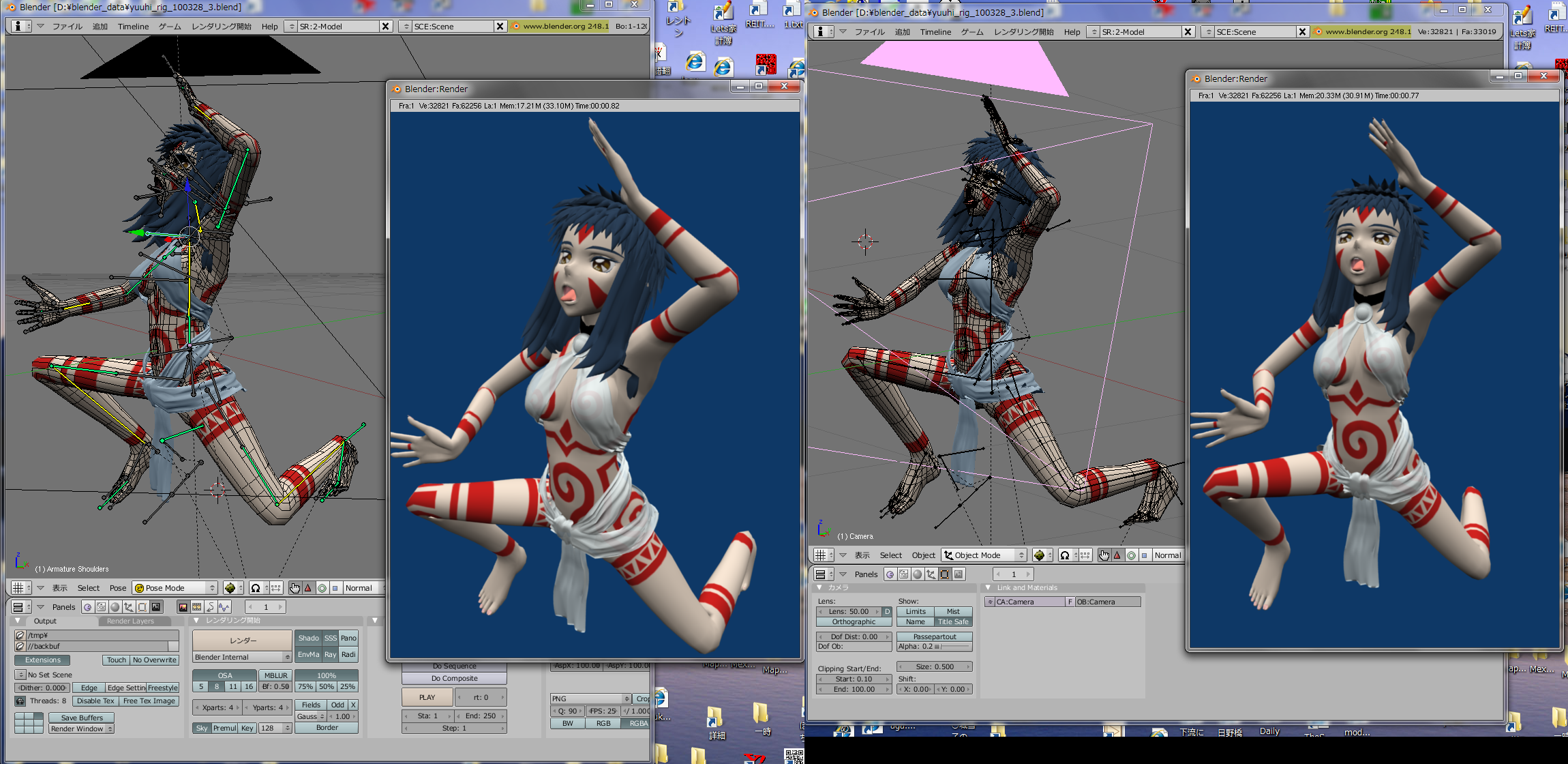Open Scene context icon in left Blender Panels

[x=156, y=607]
